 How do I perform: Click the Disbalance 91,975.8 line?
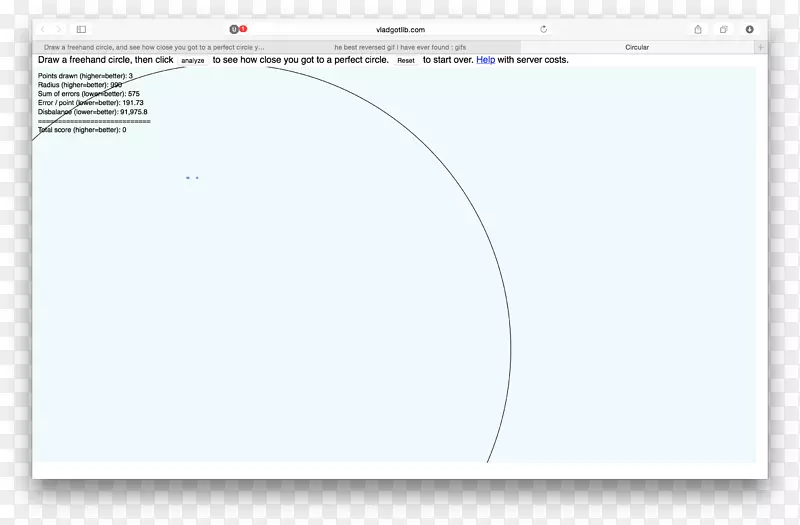92,112
